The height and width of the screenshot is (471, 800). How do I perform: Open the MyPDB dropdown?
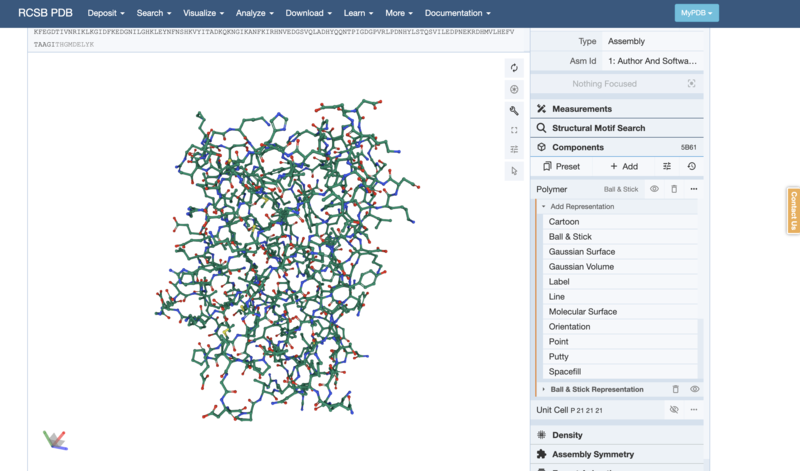(x=697, y=13)
